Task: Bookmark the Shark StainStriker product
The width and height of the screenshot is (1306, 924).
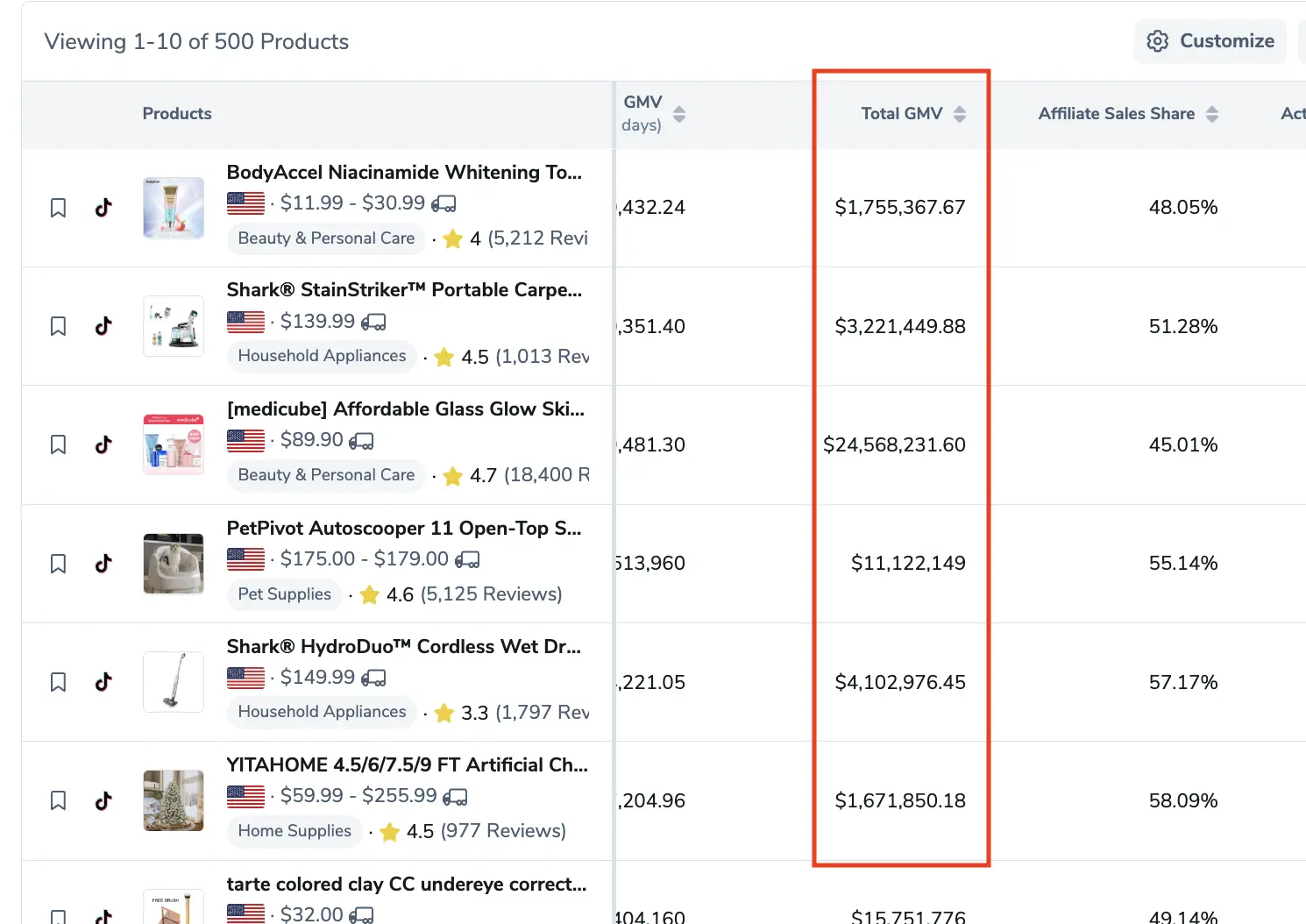Action: 58,326
